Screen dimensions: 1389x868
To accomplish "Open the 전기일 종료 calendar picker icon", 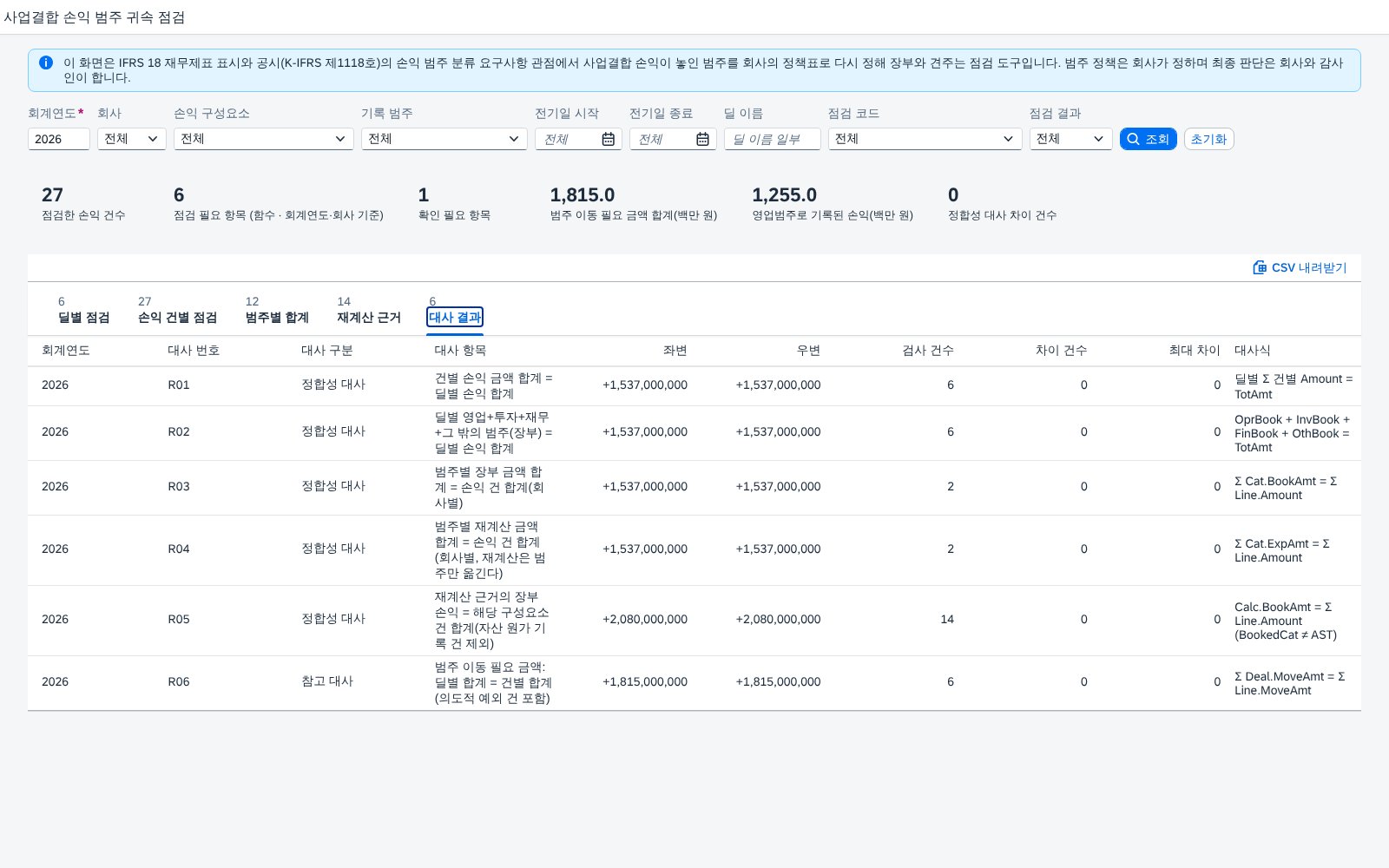I will (x=702, y=139).
